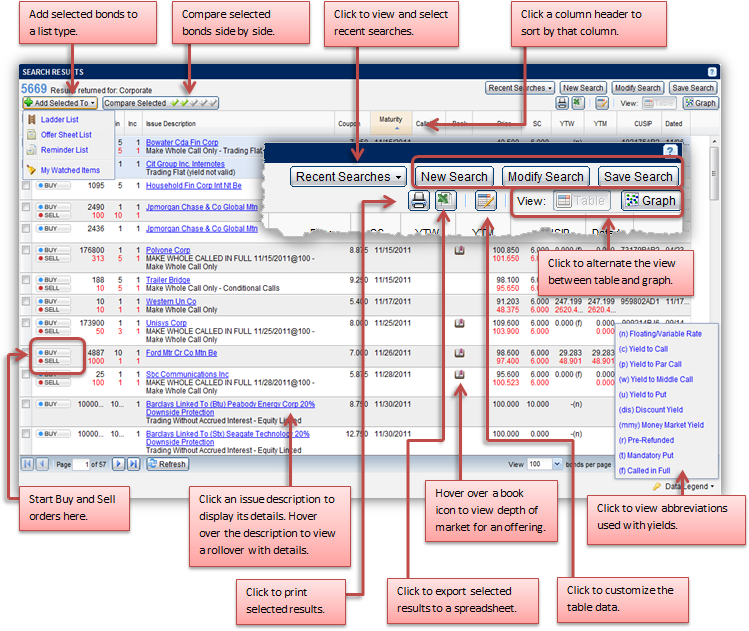Go to next page using pagination arrow
Image resolution: width=749 pixels, height=631 pixels.
point(118,464)
